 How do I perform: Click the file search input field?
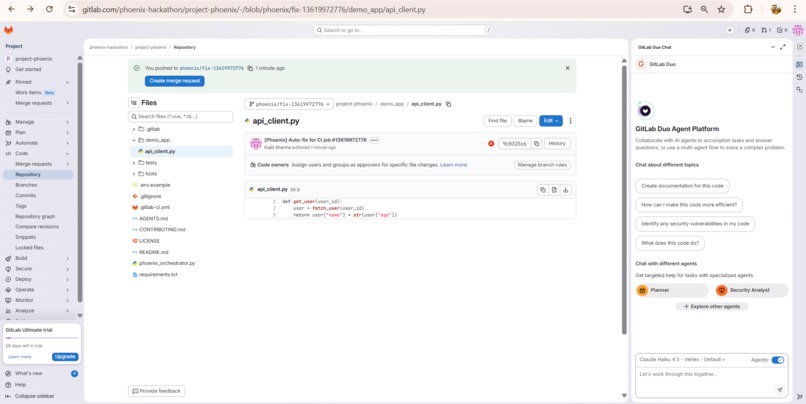(180, 117)
